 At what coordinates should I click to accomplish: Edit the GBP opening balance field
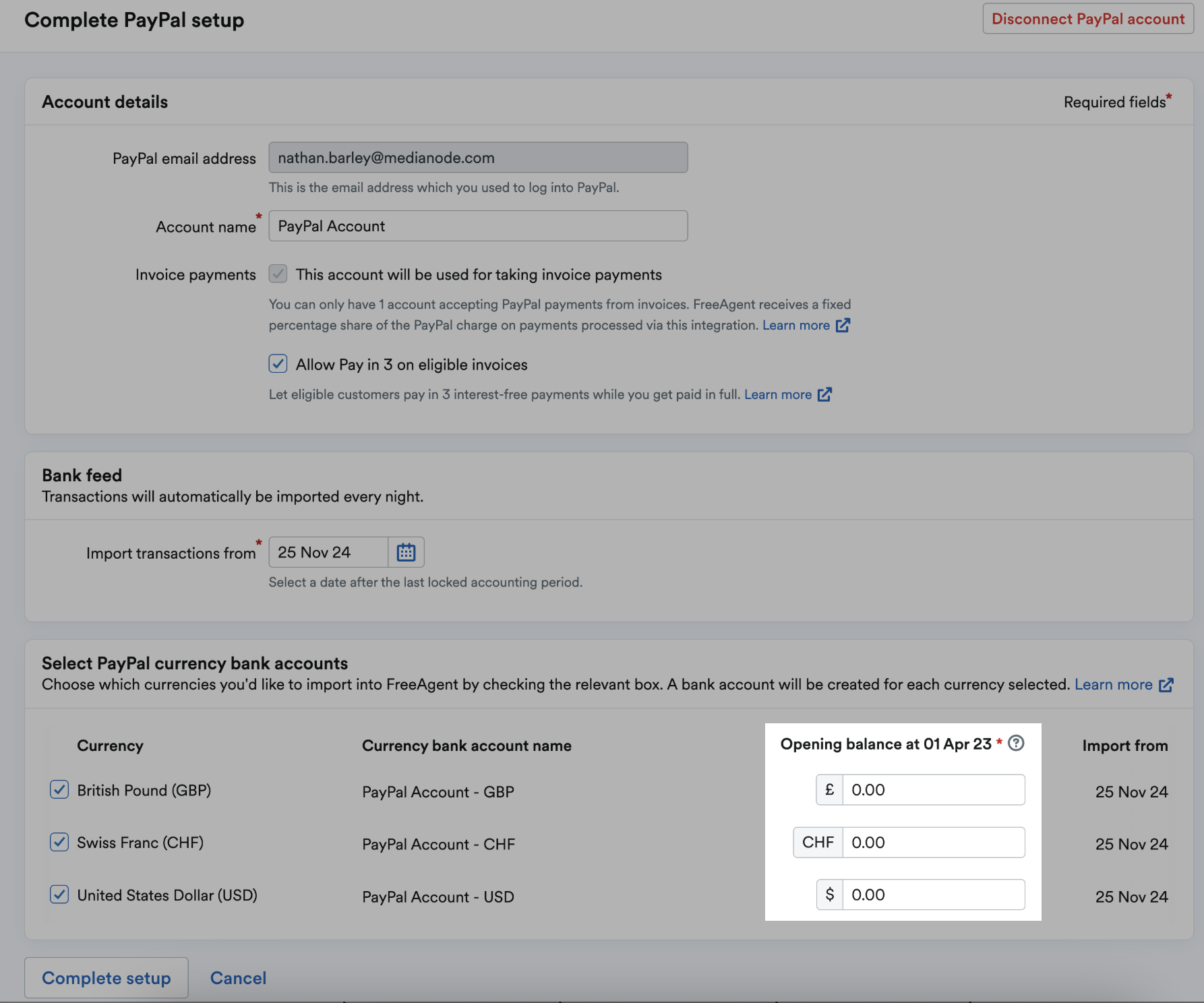point(934,789)
